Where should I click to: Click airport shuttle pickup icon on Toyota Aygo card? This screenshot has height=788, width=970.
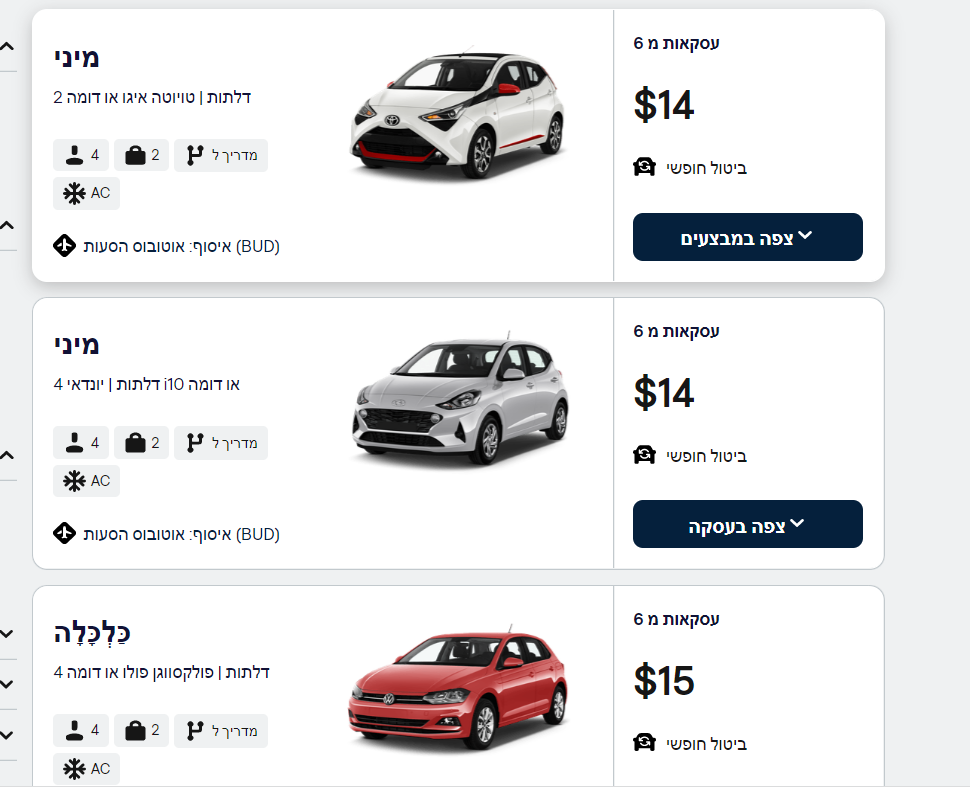(65, 246)
